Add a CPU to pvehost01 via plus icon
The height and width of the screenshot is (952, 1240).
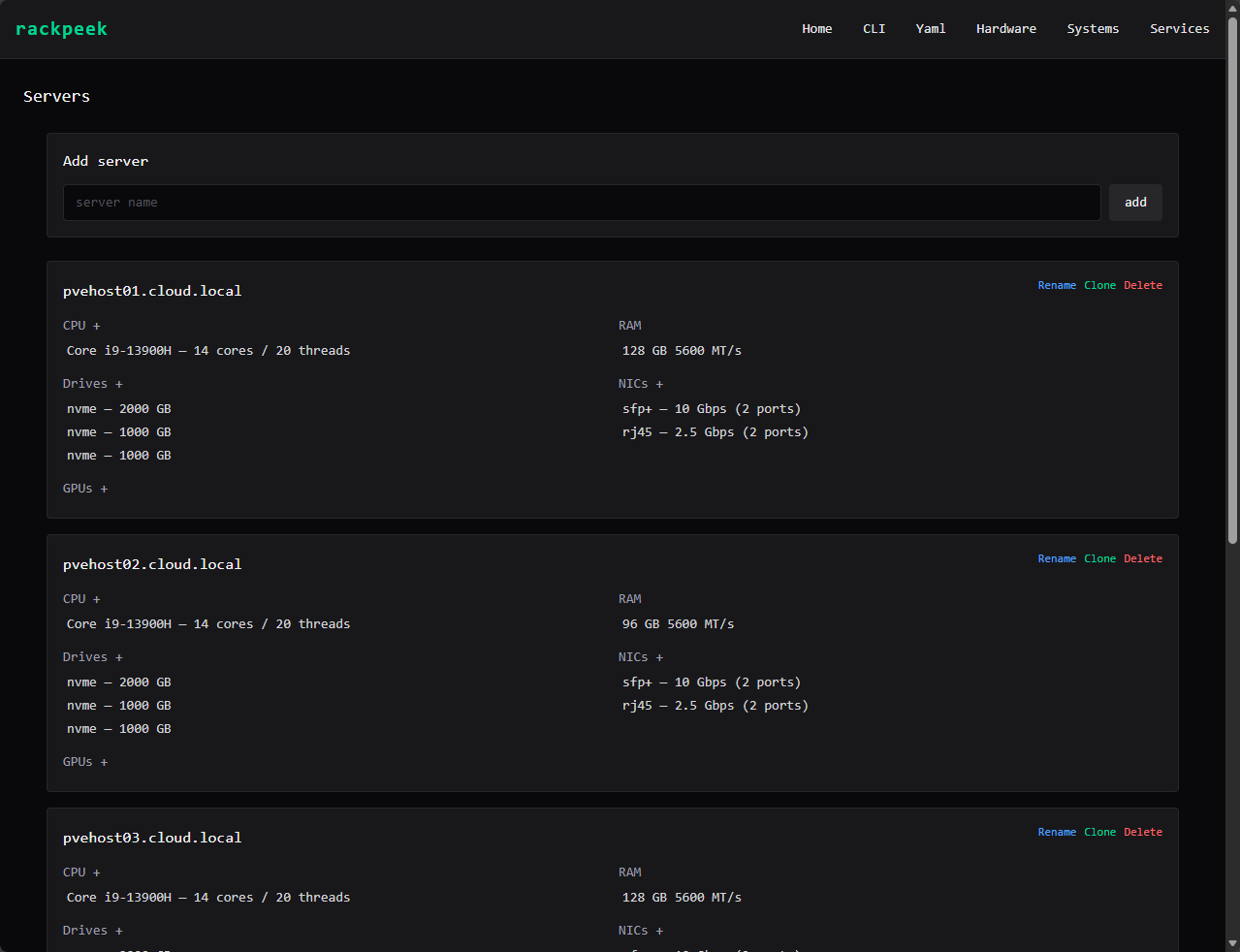96,326
